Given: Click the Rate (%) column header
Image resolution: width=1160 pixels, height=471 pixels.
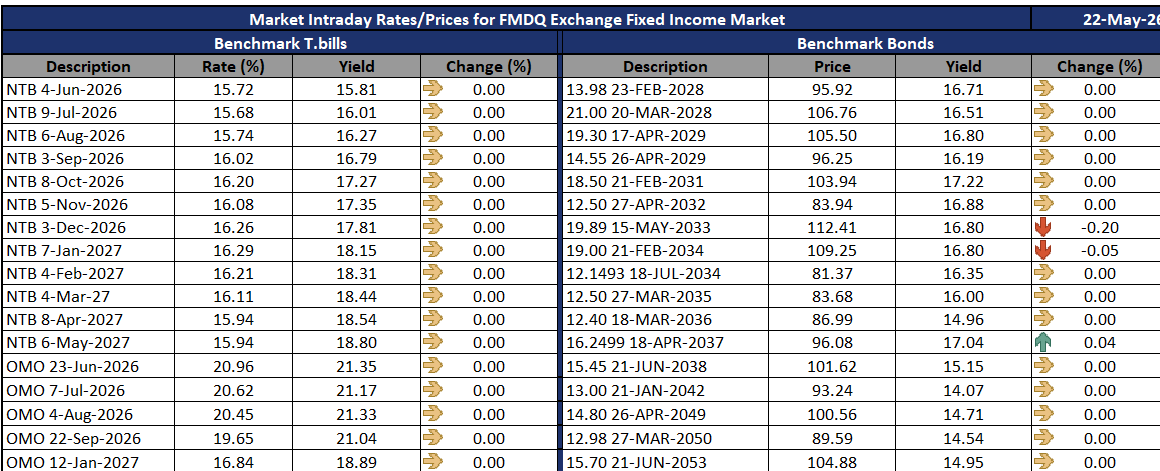Looking at the screenshot, I should (233, 67).
